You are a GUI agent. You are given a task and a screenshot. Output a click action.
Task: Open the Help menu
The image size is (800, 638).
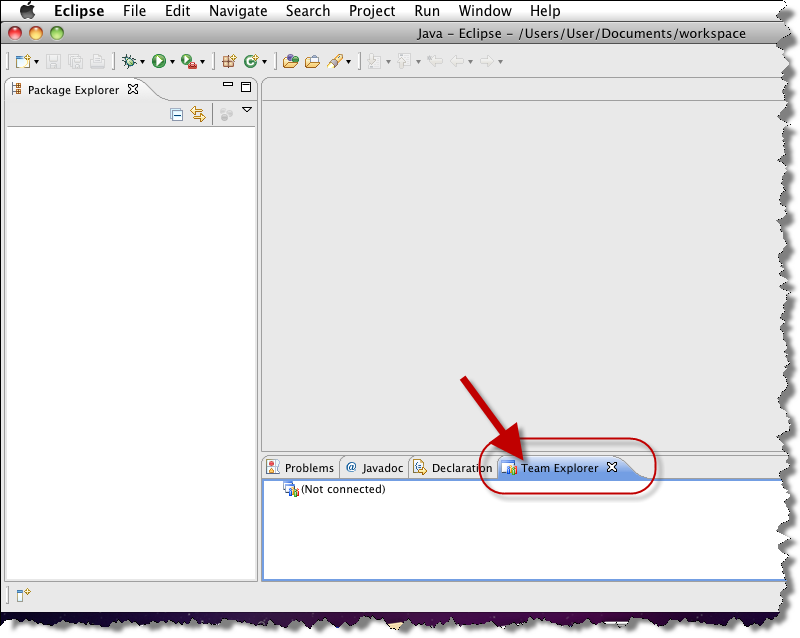click(x=545, y=11)
